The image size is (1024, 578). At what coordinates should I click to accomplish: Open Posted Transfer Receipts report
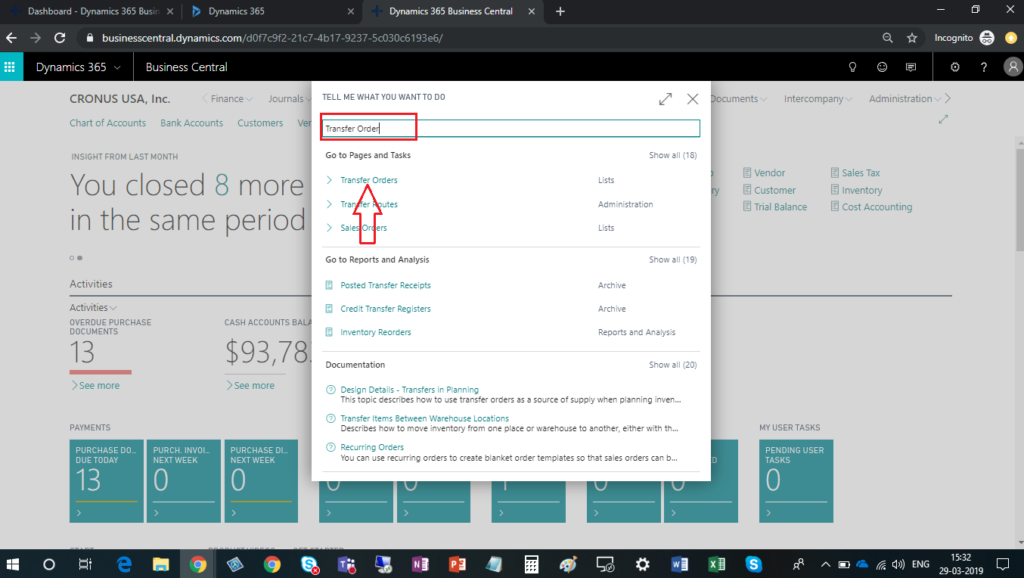385,285
